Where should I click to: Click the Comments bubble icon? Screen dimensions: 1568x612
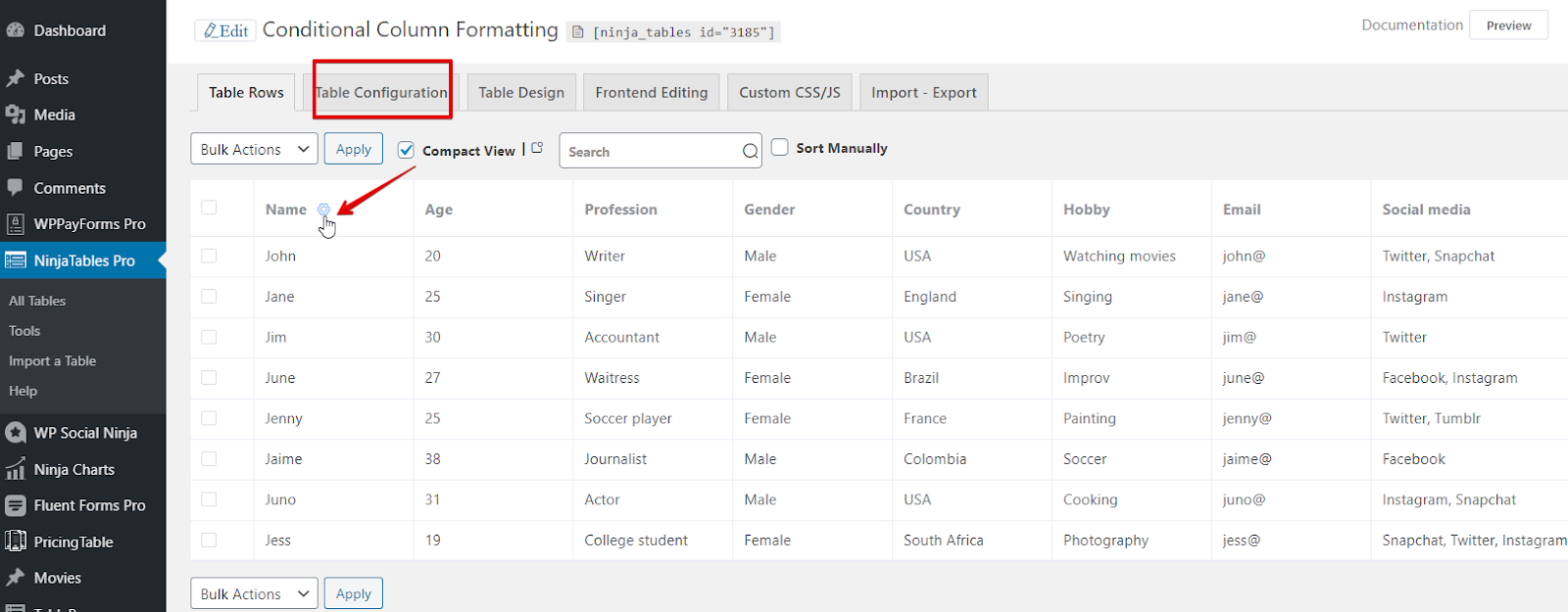[15, 188]
